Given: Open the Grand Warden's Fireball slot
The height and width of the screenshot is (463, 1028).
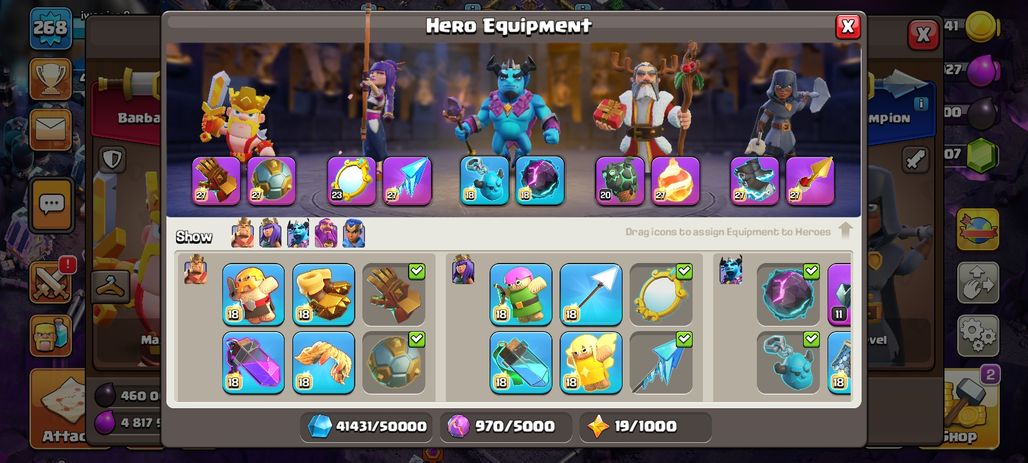Looking at the screenshot, I should point(675,181).
